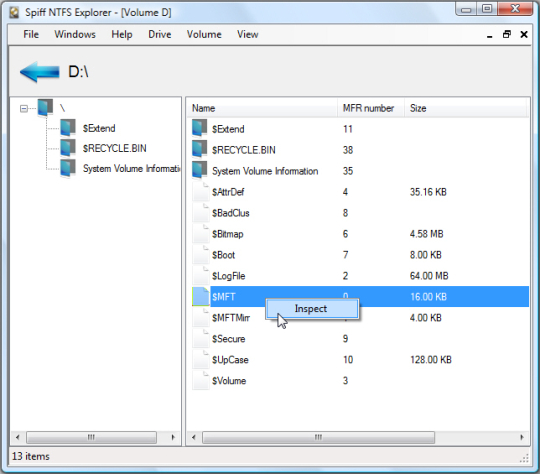Select the $Bitmap file name

[x=228, y=234]
